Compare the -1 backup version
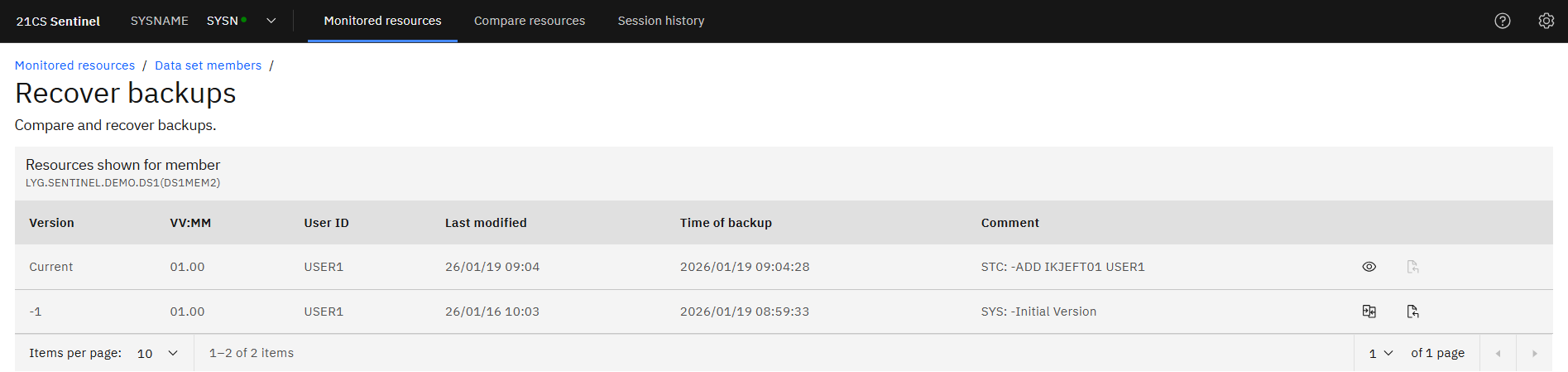Screen dimensions: 1568x372 click(1369, 312)
